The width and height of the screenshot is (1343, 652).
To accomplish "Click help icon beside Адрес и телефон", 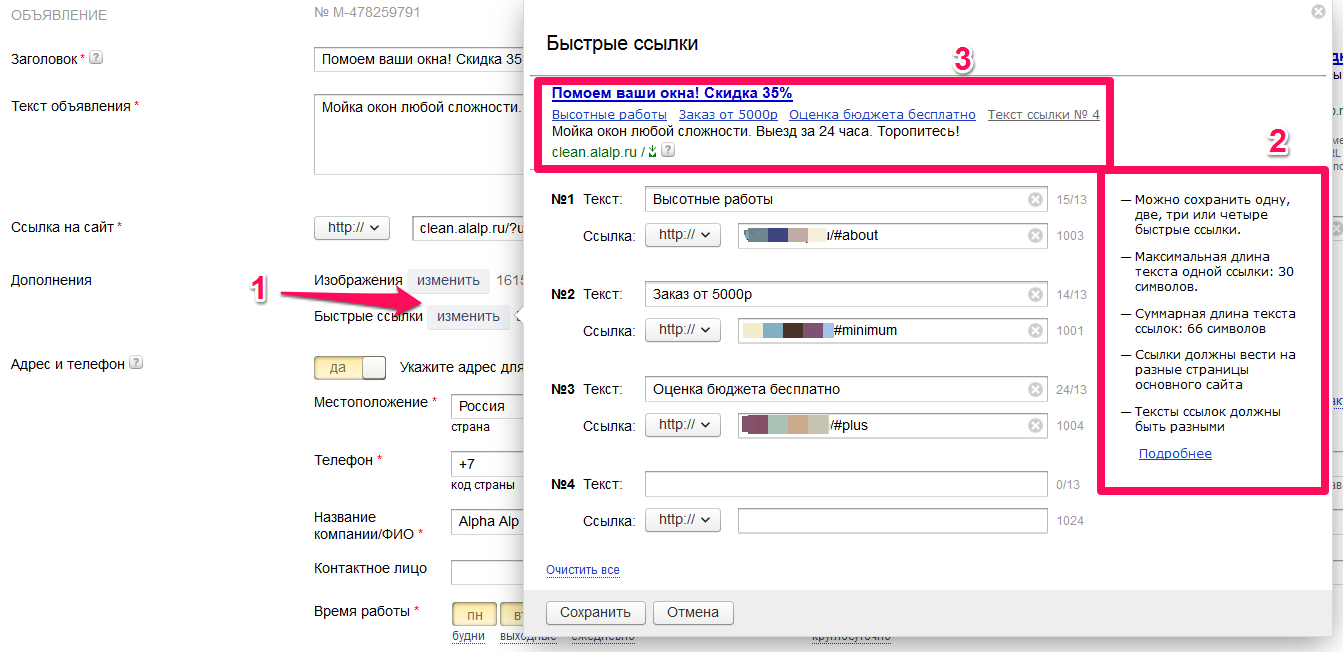I will coord(136,364).
